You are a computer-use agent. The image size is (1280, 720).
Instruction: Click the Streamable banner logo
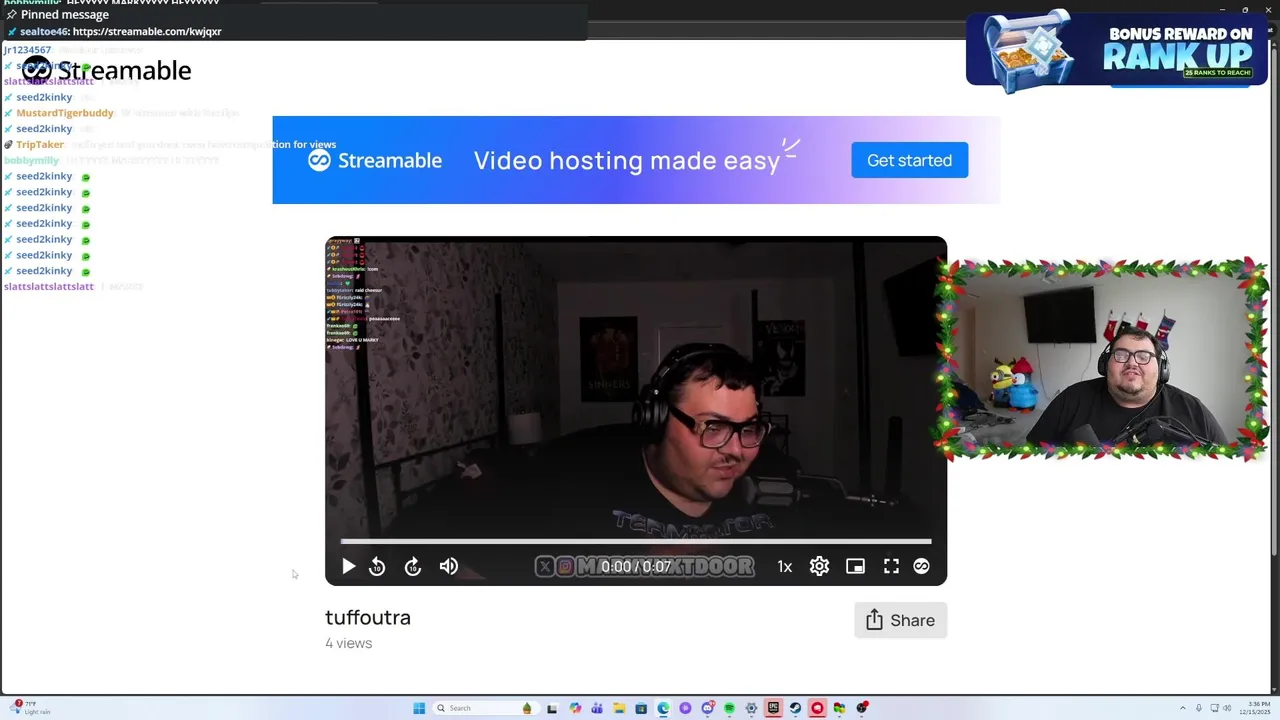pyautogui.click(x=375, y=160)
